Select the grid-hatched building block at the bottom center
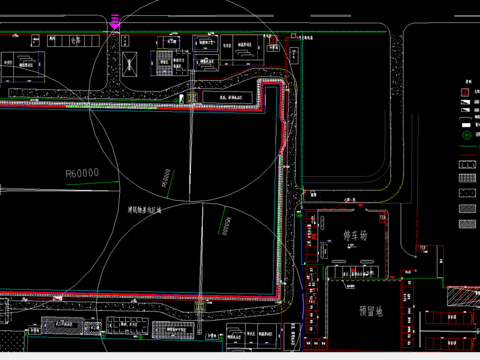This screenshot has width=480, height=360. coord(173,330)
